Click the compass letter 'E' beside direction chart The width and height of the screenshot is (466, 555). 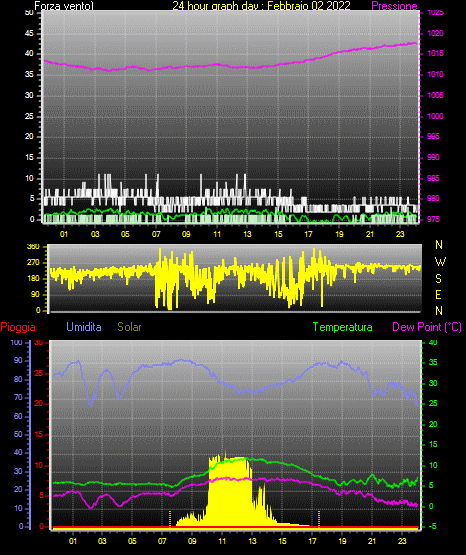pos(439,294)
